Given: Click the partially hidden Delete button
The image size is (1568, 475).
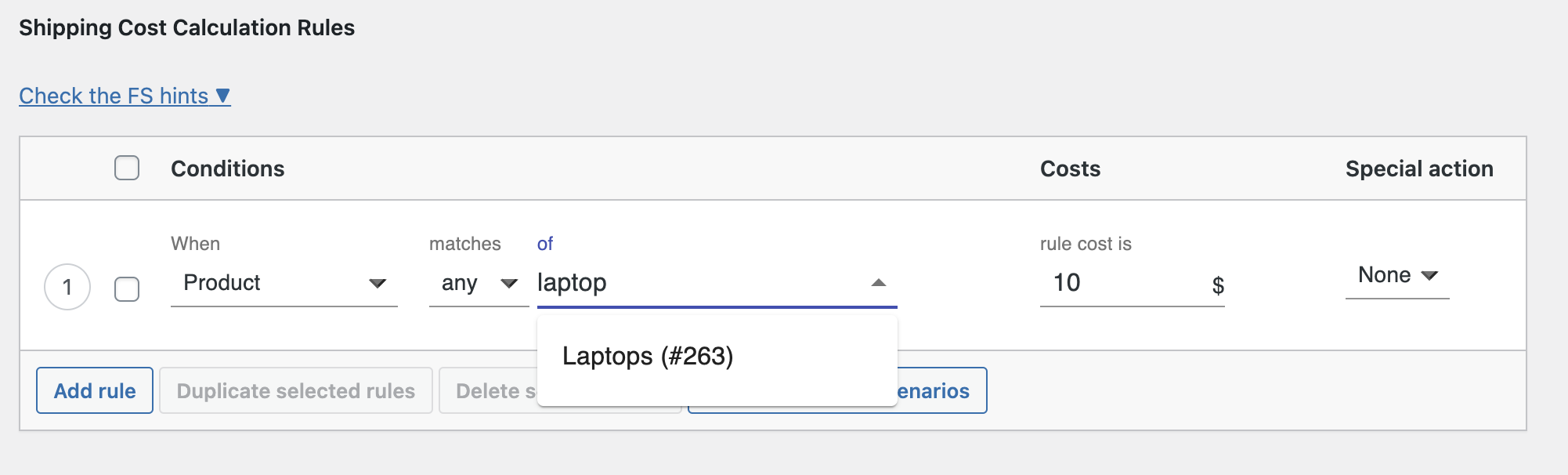Looking at the screenshot, I should click(489, 390).
